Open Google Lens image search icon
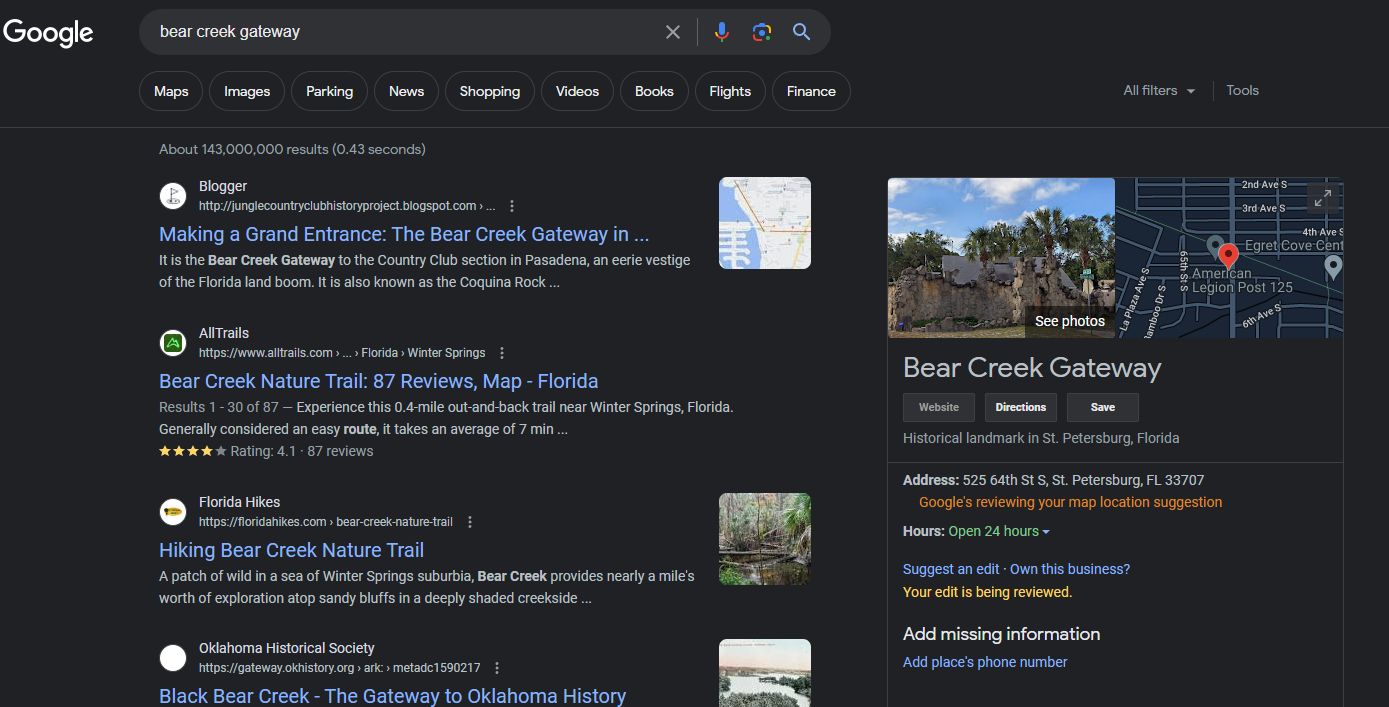 tap(762, 32)
